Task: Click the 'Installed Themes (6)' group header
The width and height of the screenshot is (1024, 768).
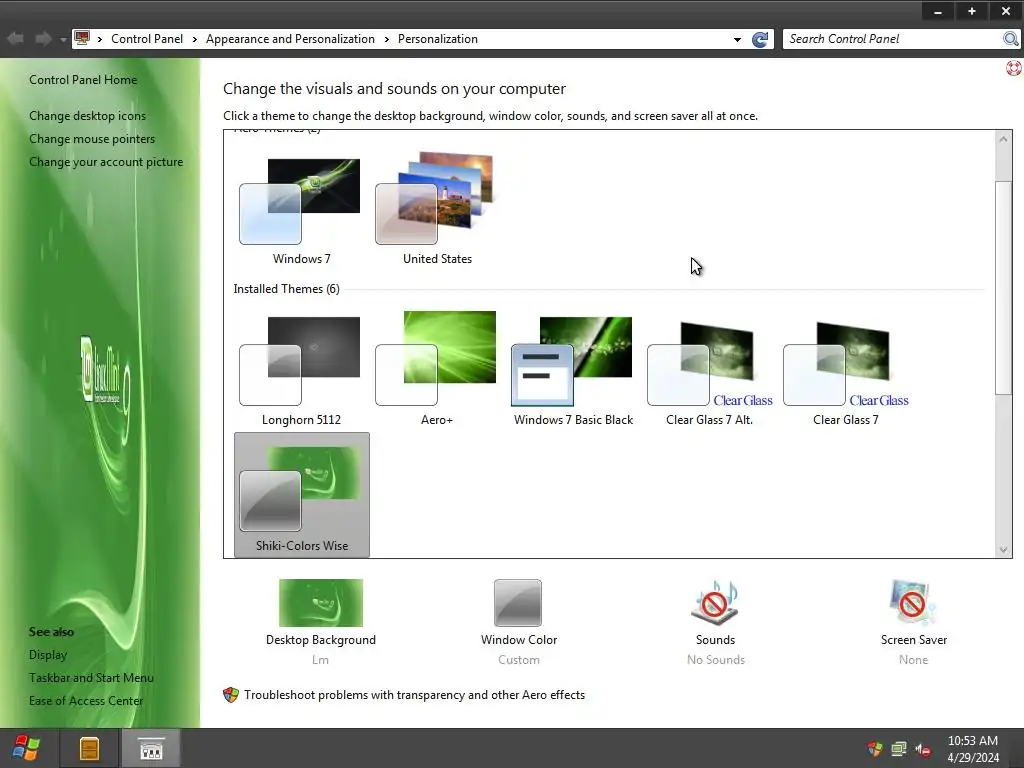Action: point(286,289)
